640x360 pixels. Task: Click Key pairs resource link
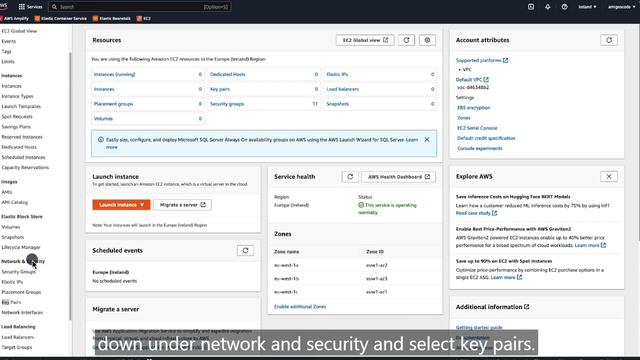click(x=220, y=89)
